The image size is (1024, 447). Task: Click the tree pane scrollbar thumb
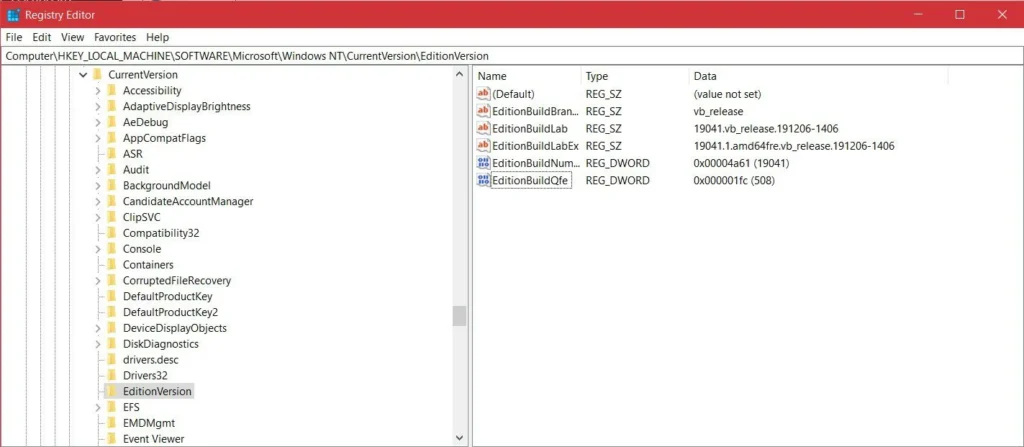point(459,316)
